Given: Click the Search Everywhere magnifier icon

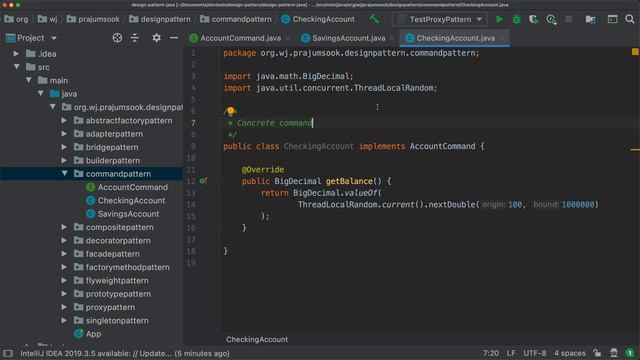Looking at the screenshot, I should click(630, 19).
